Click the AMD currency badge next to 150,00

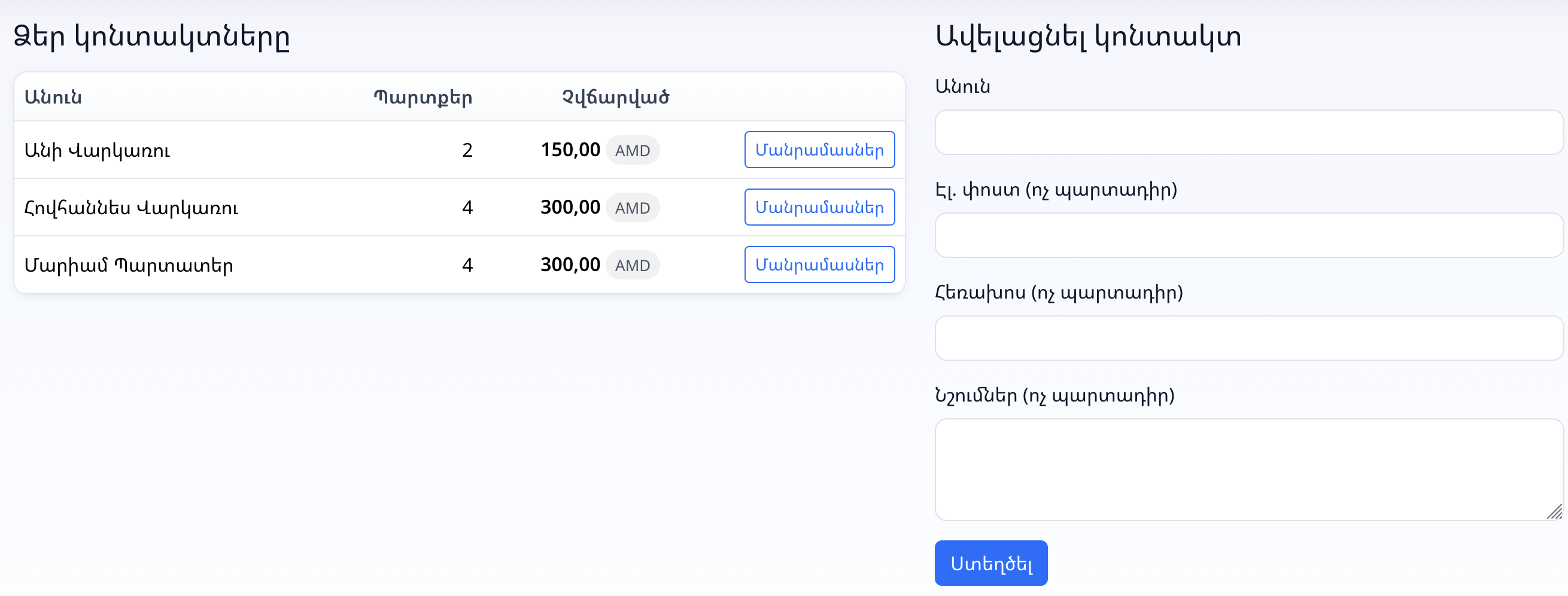(633, 150)
